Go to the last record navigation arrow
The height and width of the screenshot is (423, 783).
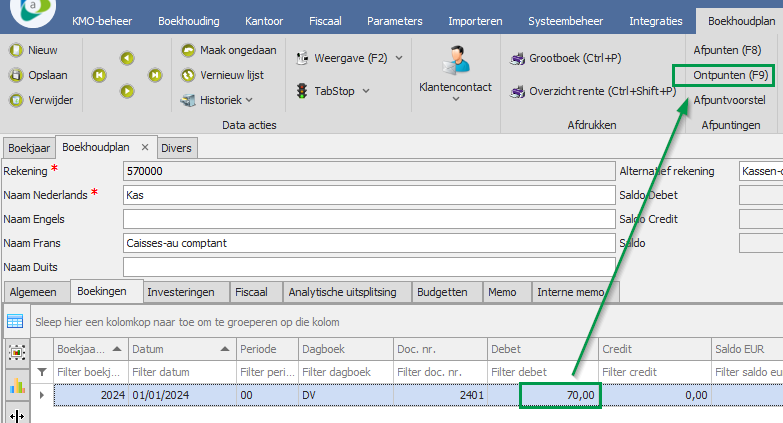click(155, 75)
